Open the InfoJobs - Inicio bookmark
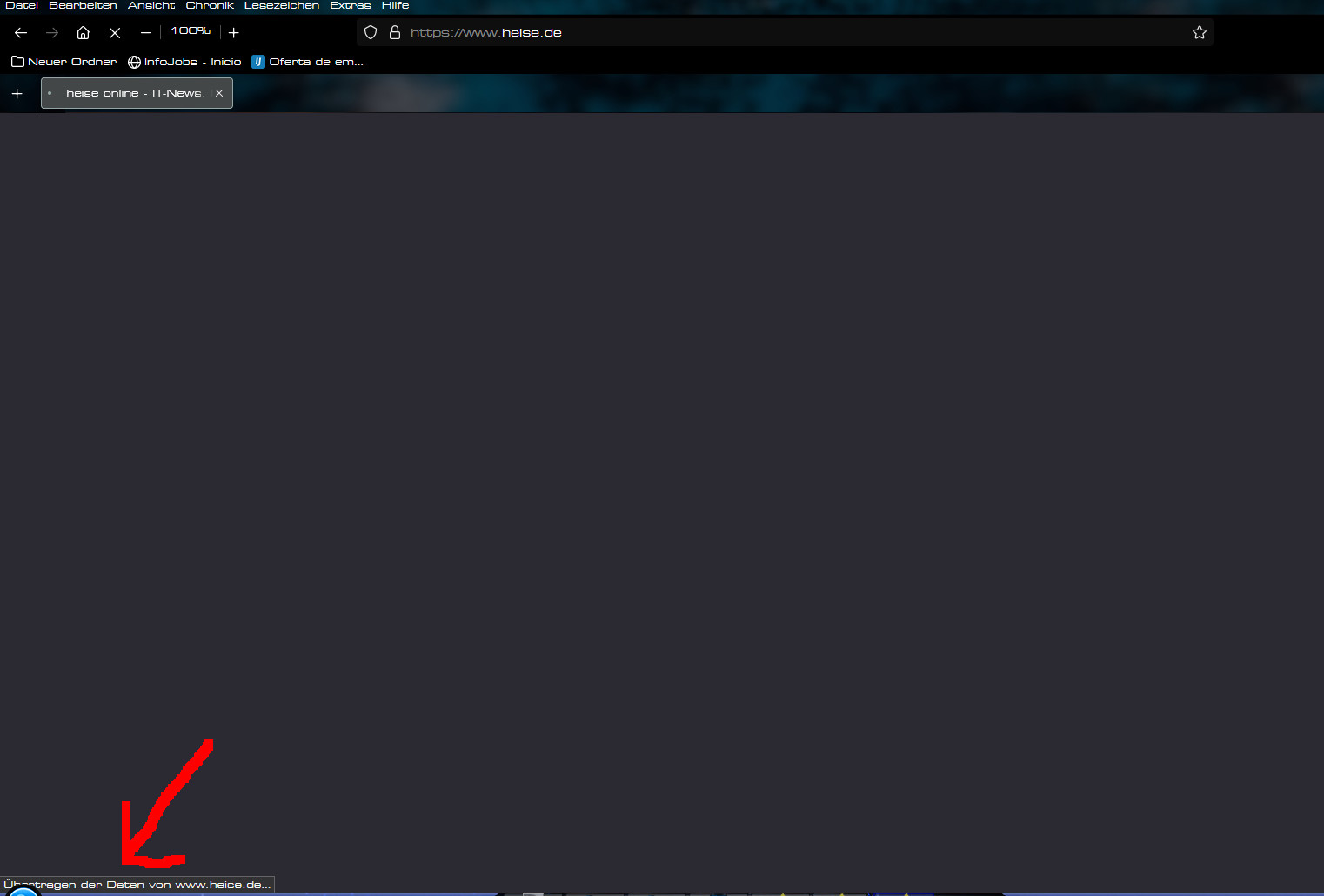 (184, 62)
